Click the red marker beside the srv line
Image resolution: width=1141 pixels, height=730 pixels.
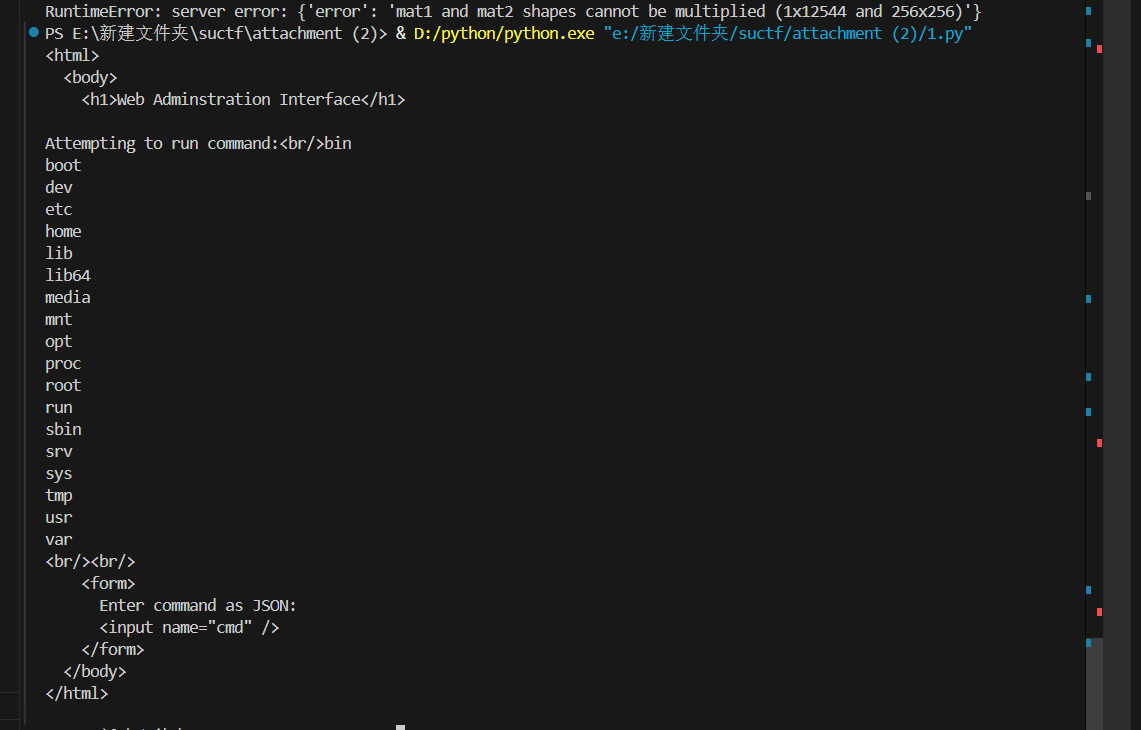(1099, 445)
